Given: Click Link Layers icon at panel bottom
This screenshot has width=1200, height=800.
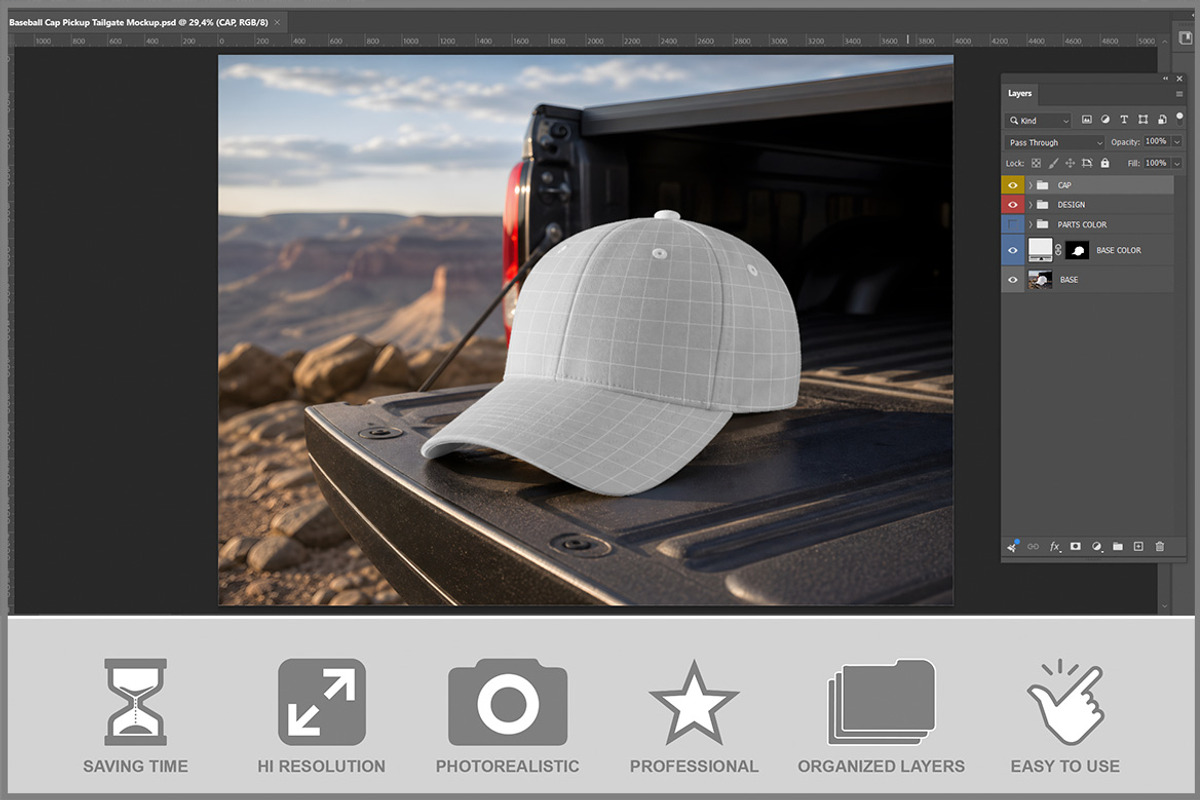Looking at the screenshot, I should pyautogui.click(x=1033, y=547).
